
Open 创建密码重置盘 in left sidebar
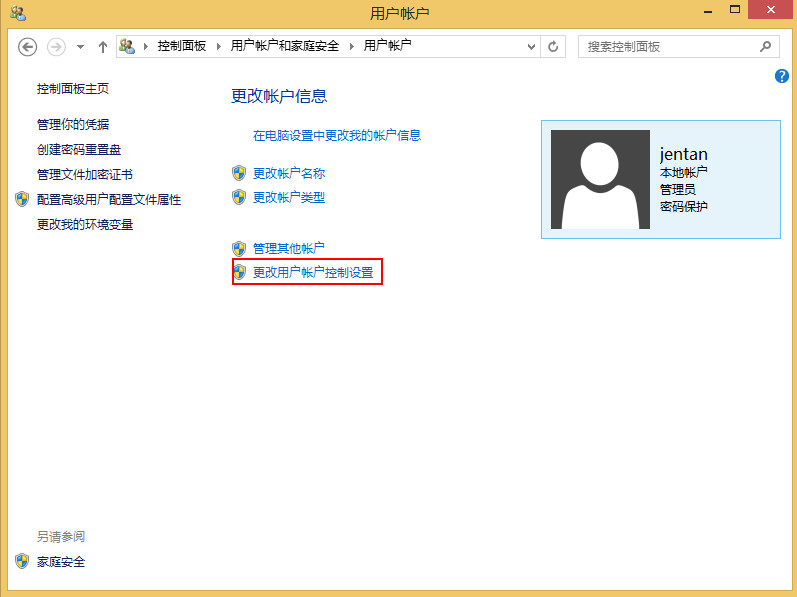(x=79, y=149)
